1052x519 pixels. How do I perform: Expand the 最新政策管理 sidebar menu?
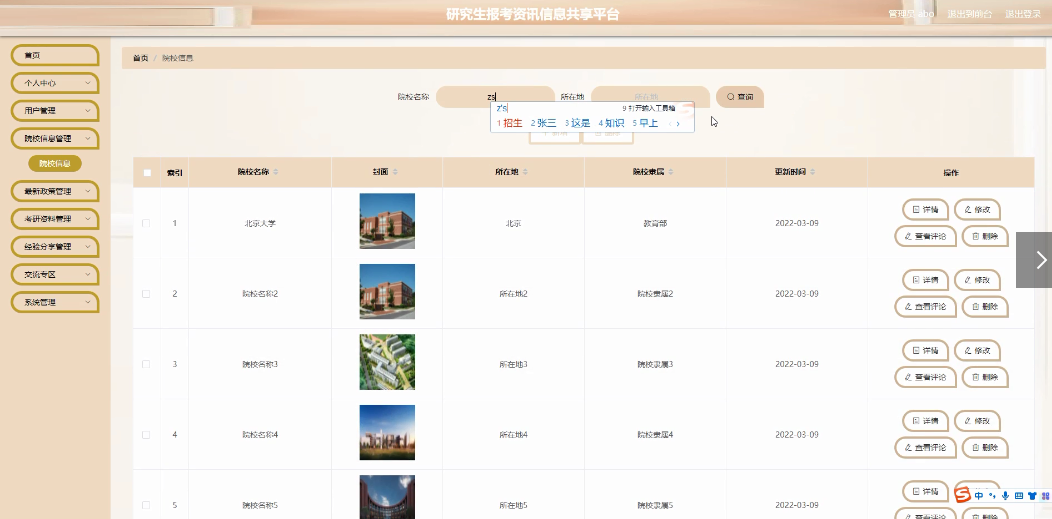tap(55, 191)
